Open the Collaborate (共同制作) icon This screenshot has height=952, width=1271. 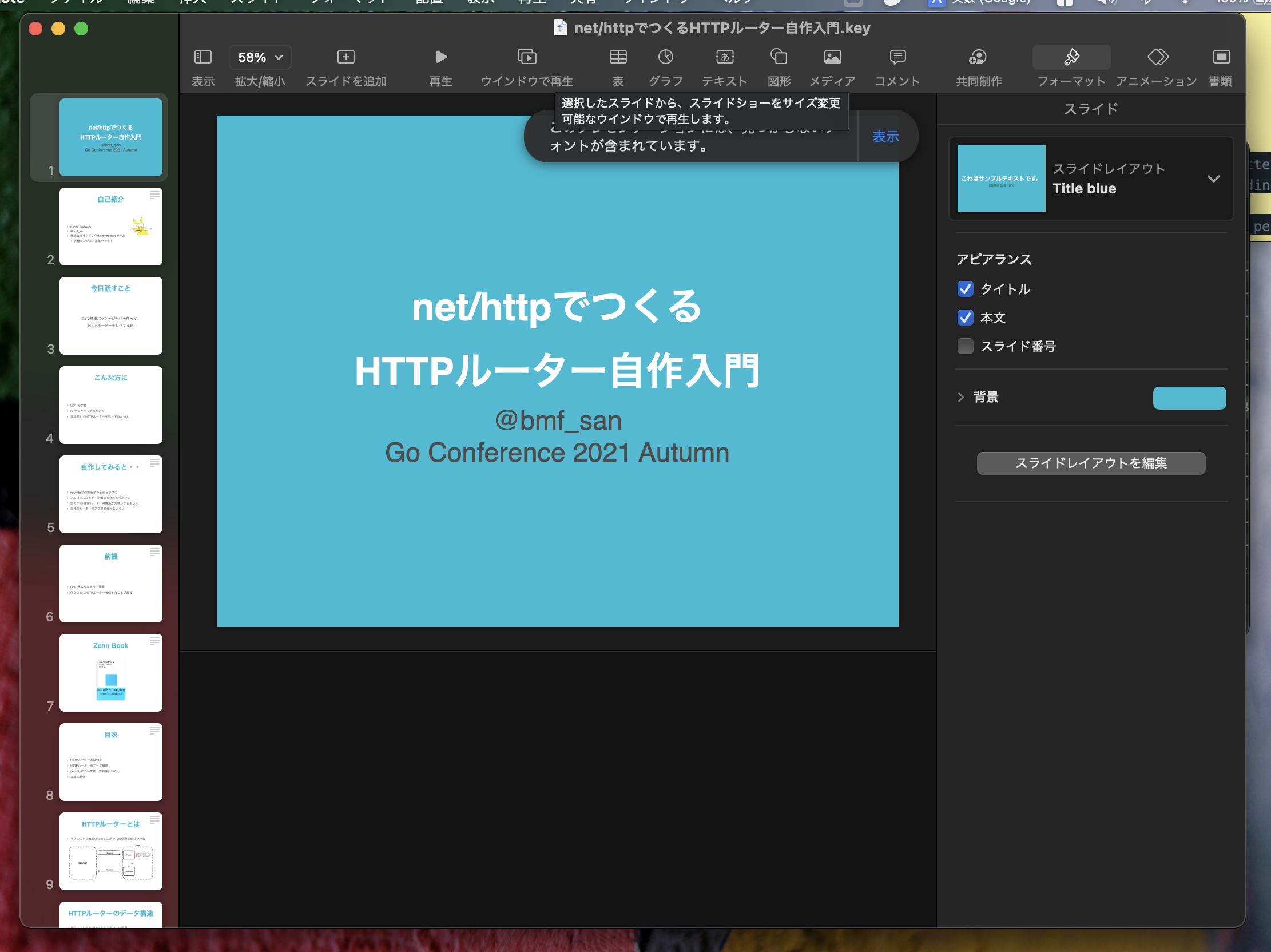978,57
